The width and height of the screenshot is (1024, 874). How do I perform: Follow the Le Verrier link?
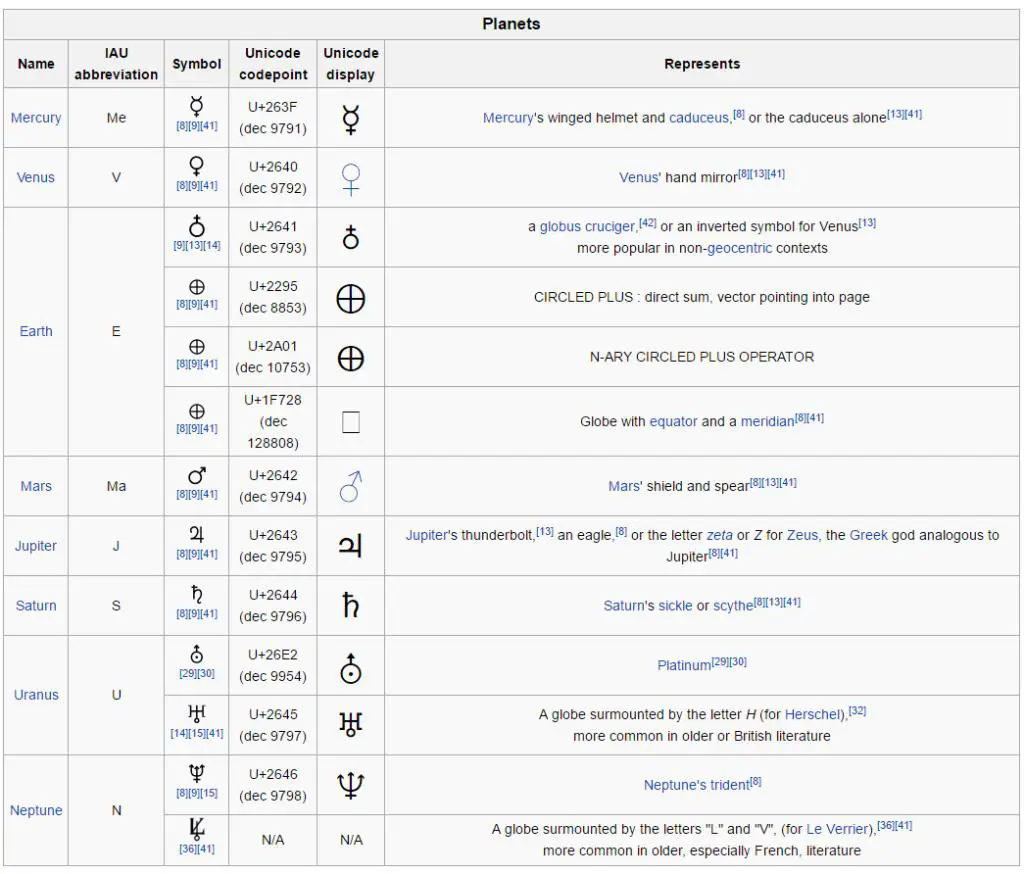[x=839, y=829]
